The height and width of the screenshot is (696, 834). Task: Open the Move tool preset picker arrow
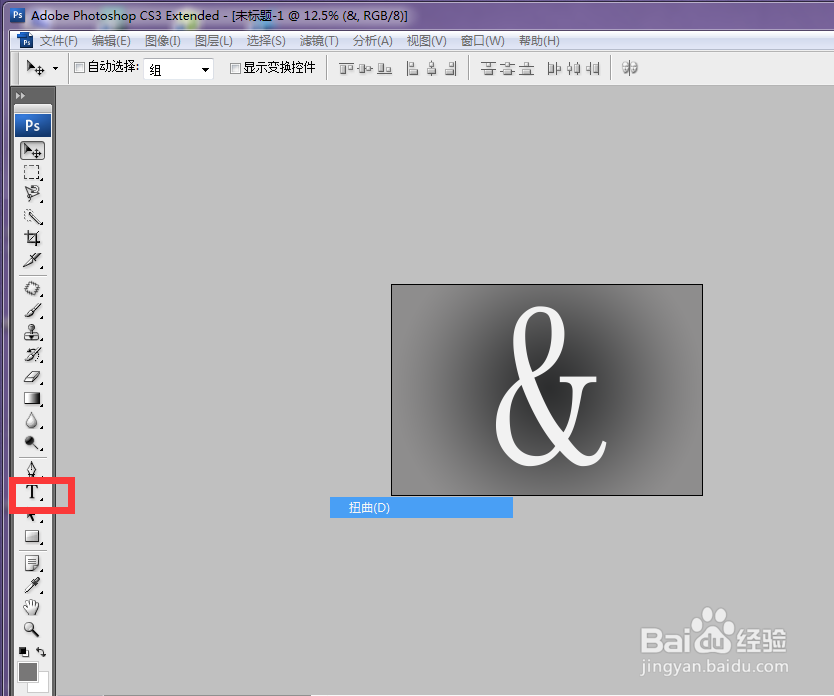[x=55, y=69]
